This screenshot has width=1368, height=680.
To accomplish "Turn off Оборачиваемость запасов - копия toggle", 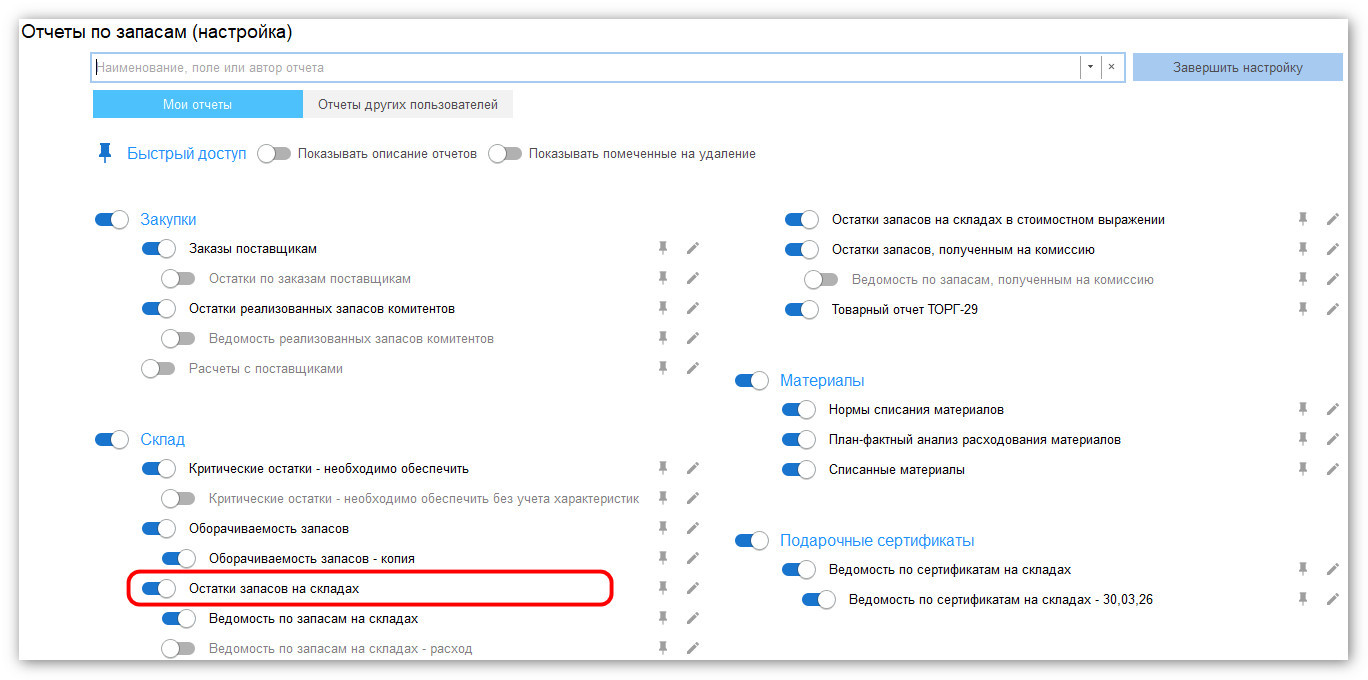I will tap(178, 558).
